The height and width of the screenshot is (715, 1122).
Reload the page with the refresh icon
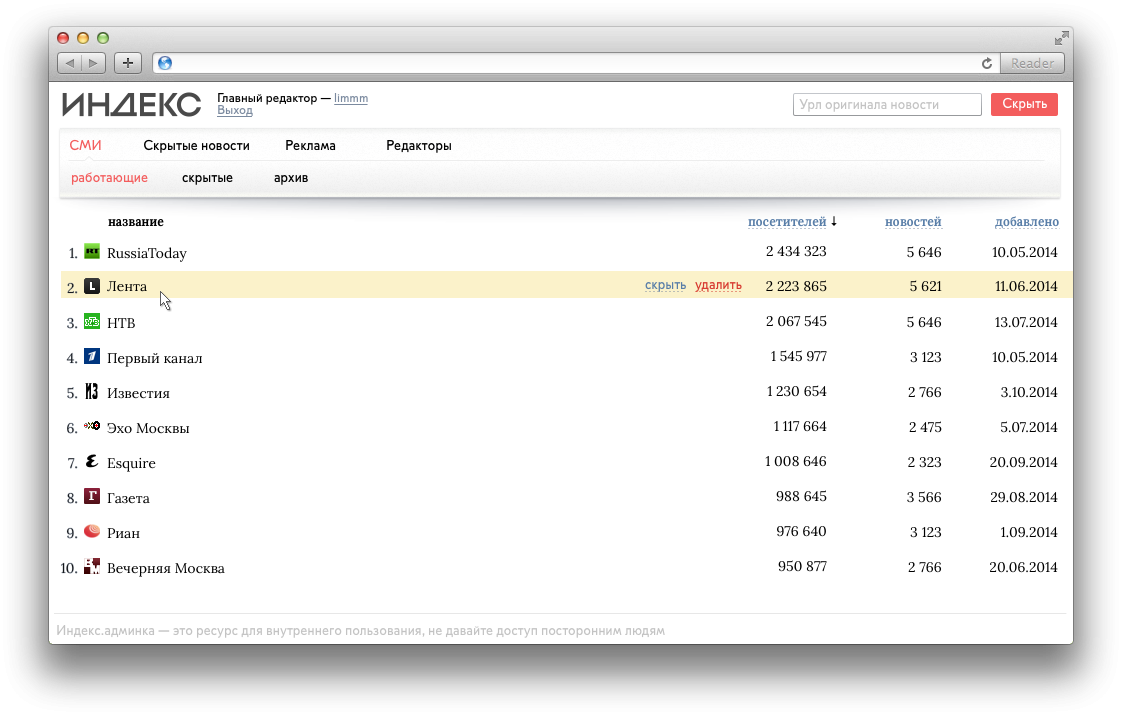pyautogui.click(x=987, y=63)
